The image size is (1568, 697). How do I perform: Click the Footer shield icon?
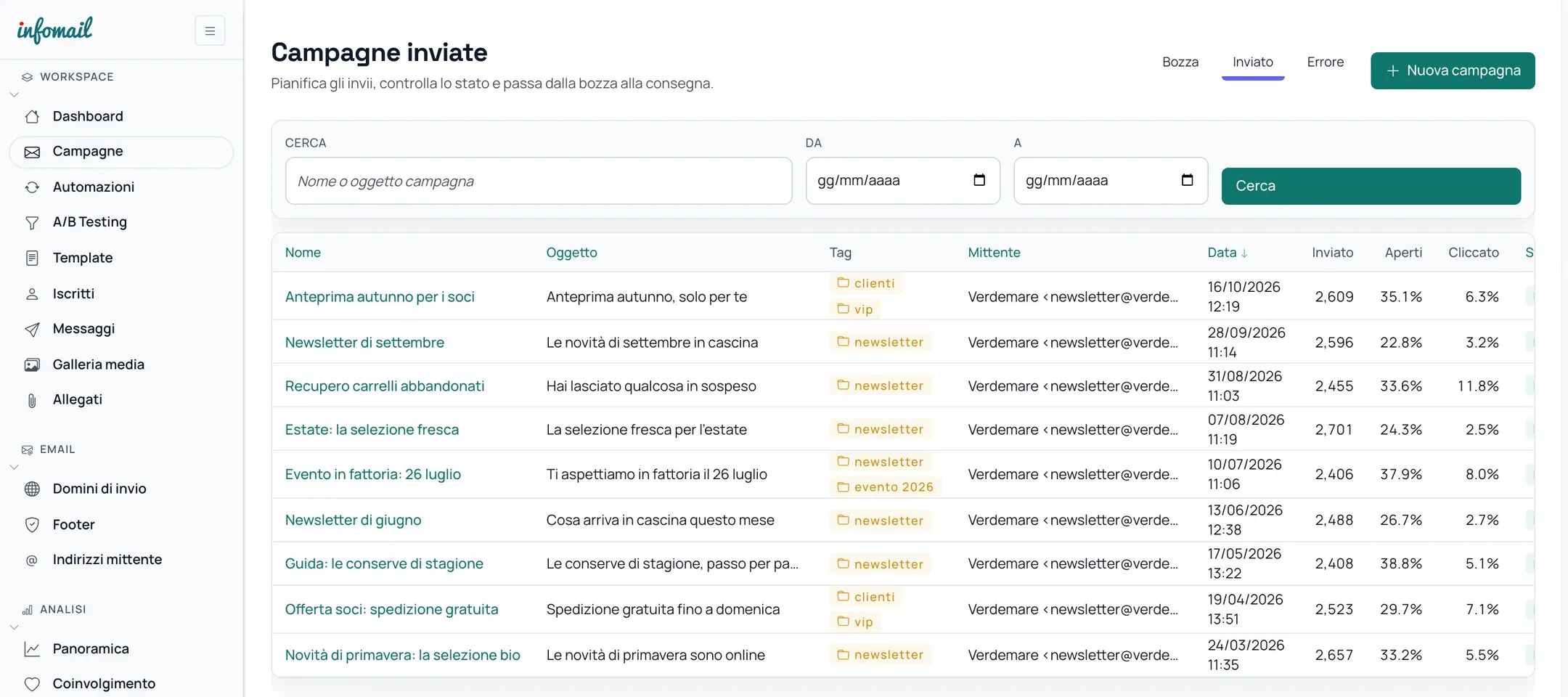click(x=32, y=525)
